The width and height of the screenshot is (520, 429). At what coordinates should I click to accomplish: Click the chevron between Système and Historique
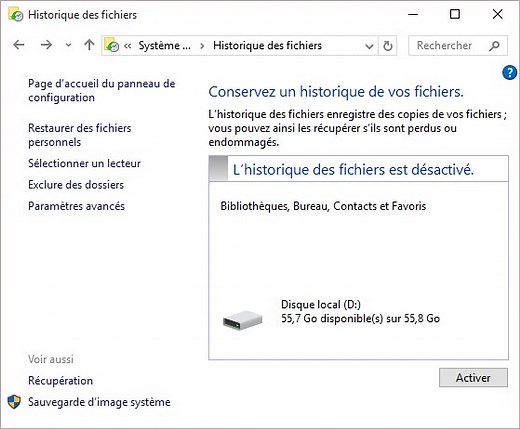[x=202, y=46]
